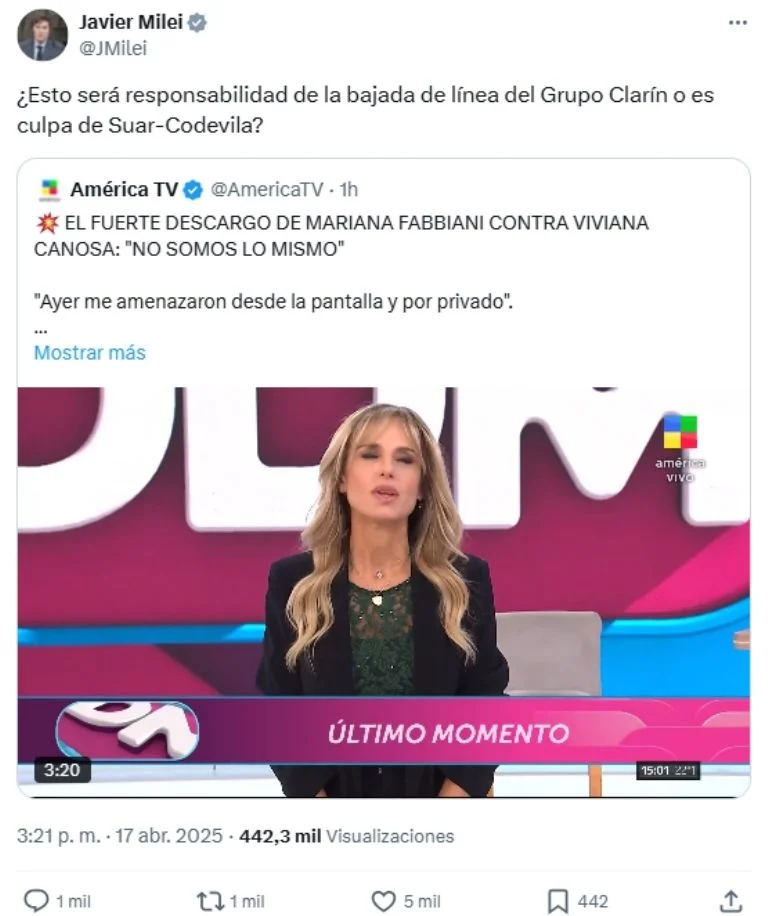Click the share upload icon
The width and height of the screenshot is (768, 916).
click(731, 900)
